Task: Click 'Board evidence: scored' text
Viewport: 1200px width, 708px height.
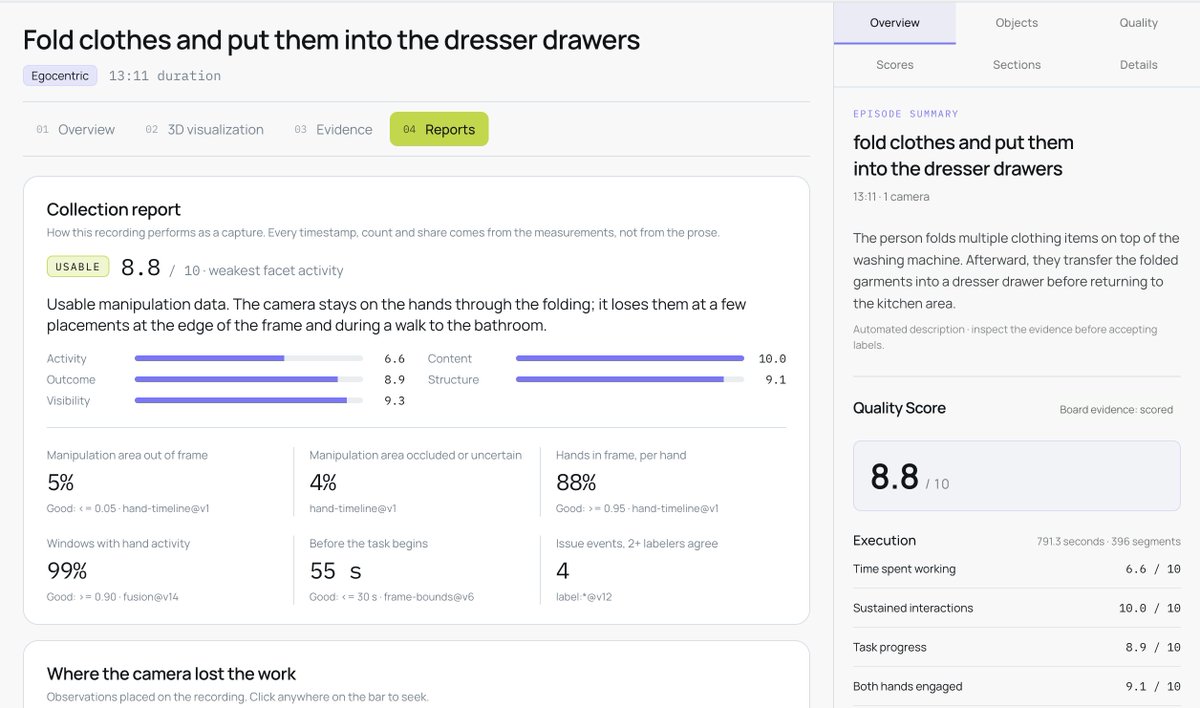Action: [x=1116, y=410]
